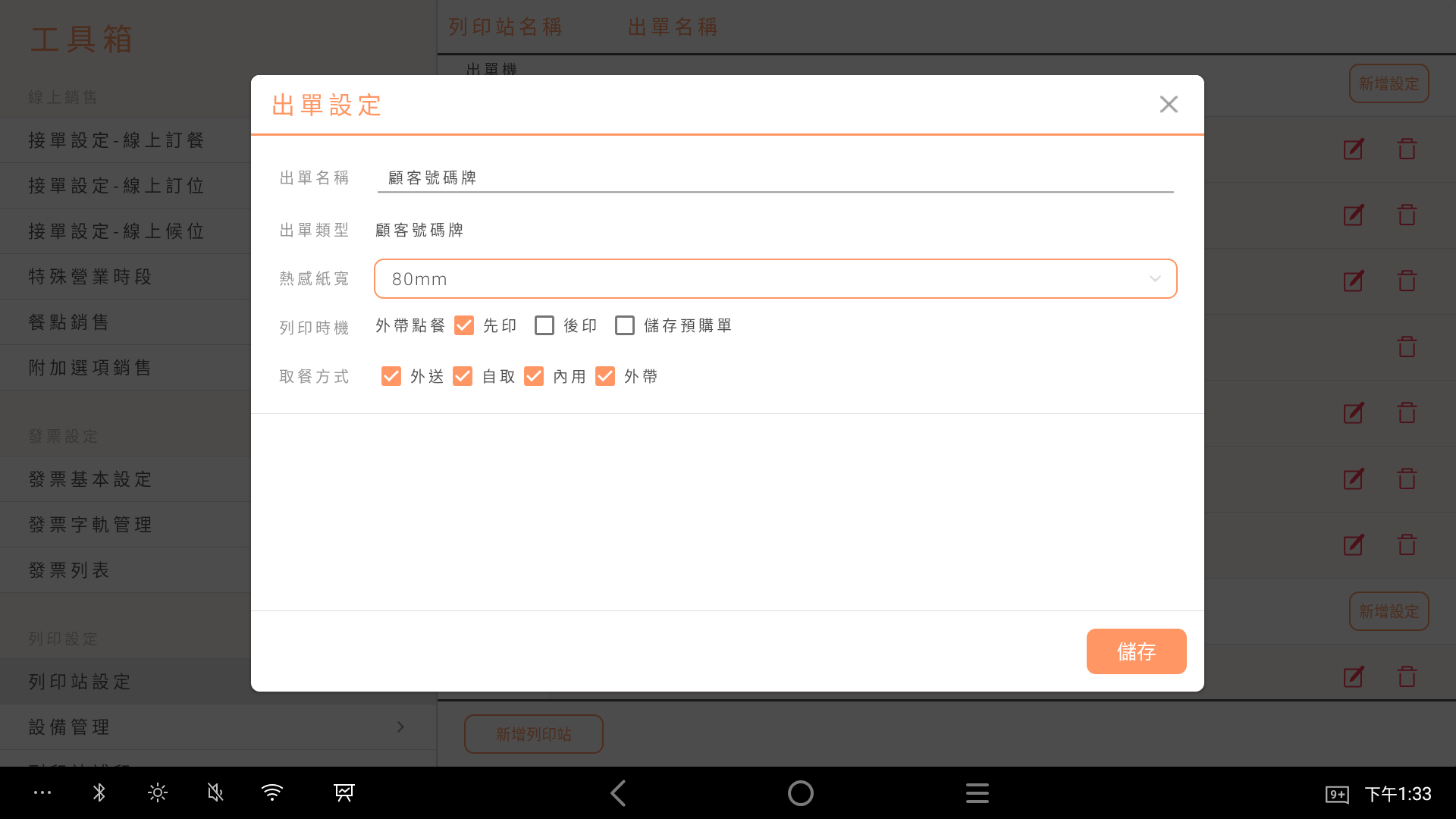
Task: Click the Bluetooth icon in navigation bar
Action: tap(99, 793)
